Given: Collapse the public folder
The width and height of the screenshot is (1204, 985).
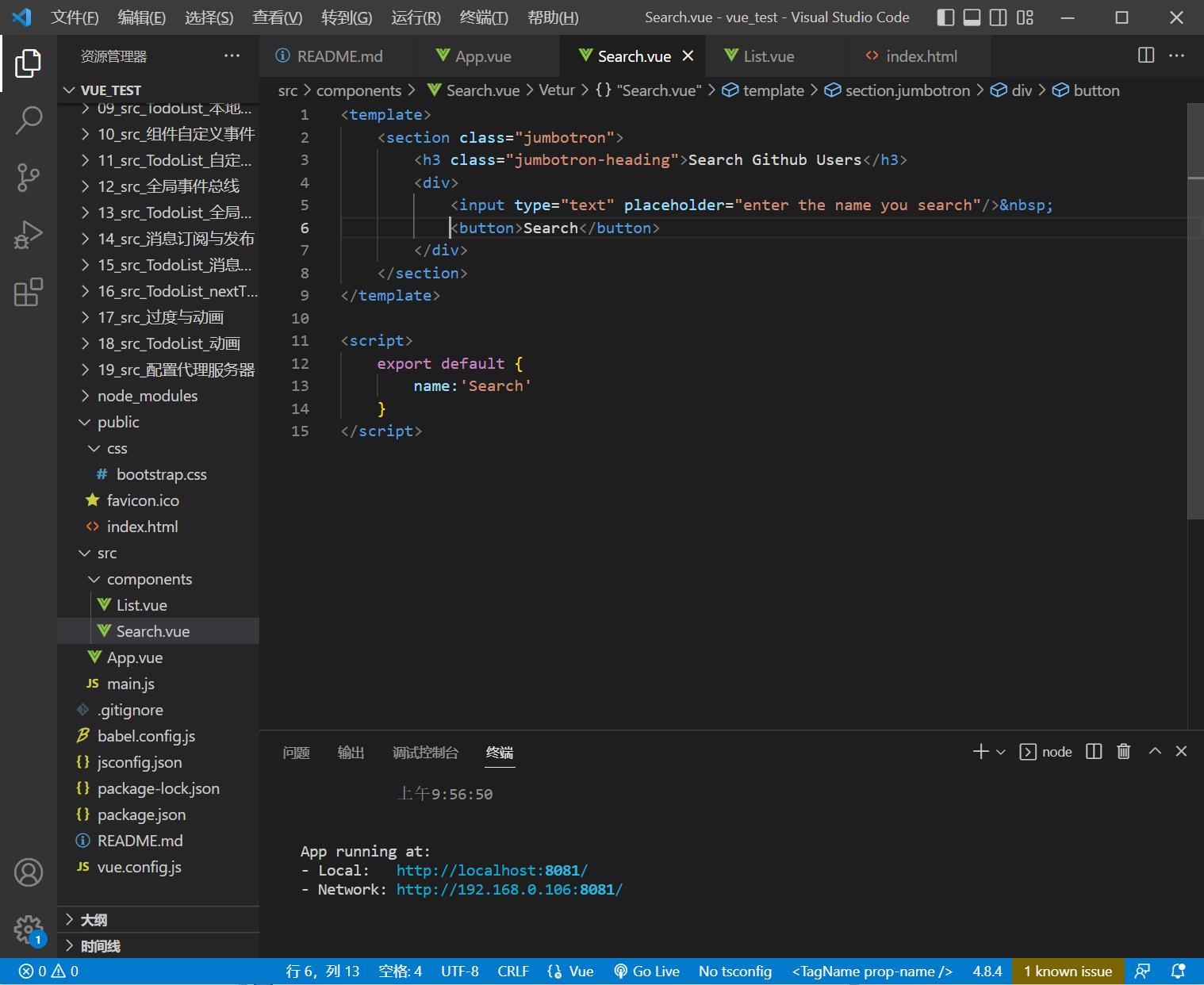Looking at the screenshot, I should pos(159,422).
